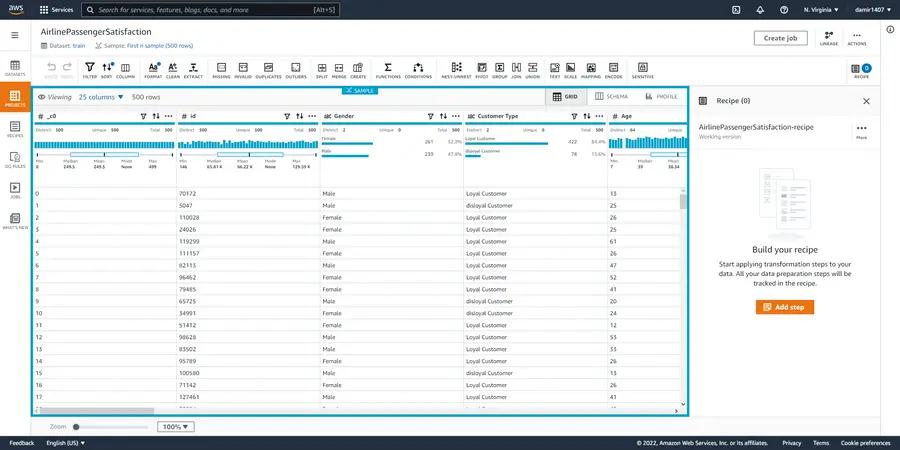Toggle the Recipe panel button in toolbar
This screenshot has width=900, height=450.
pos(861,70)
